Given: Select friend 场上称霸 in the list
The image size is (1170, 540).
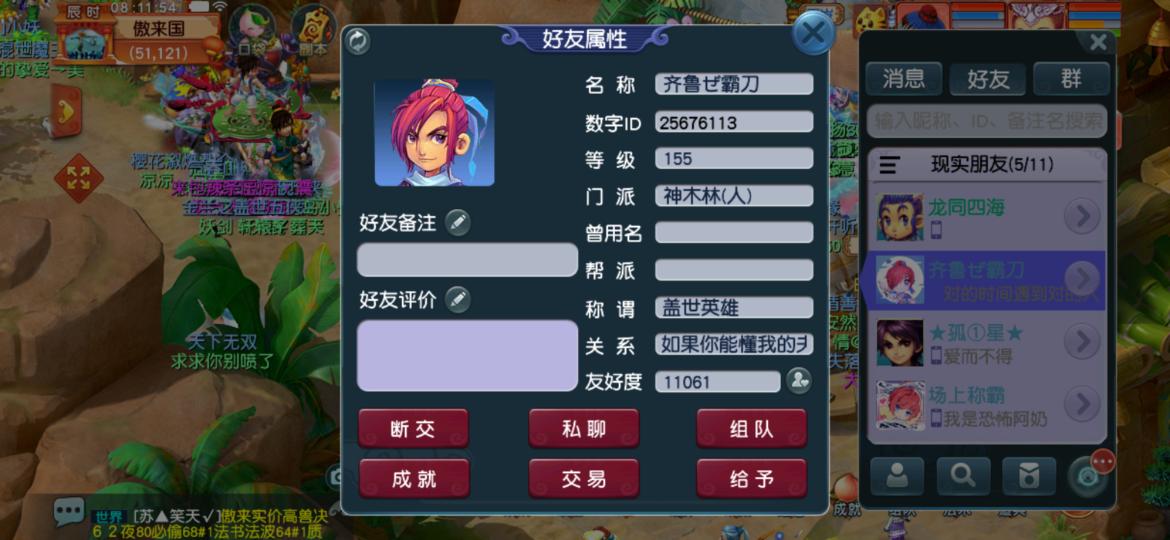Looking at the screenshot, I should pyautogui.click(x=985, y=405).
